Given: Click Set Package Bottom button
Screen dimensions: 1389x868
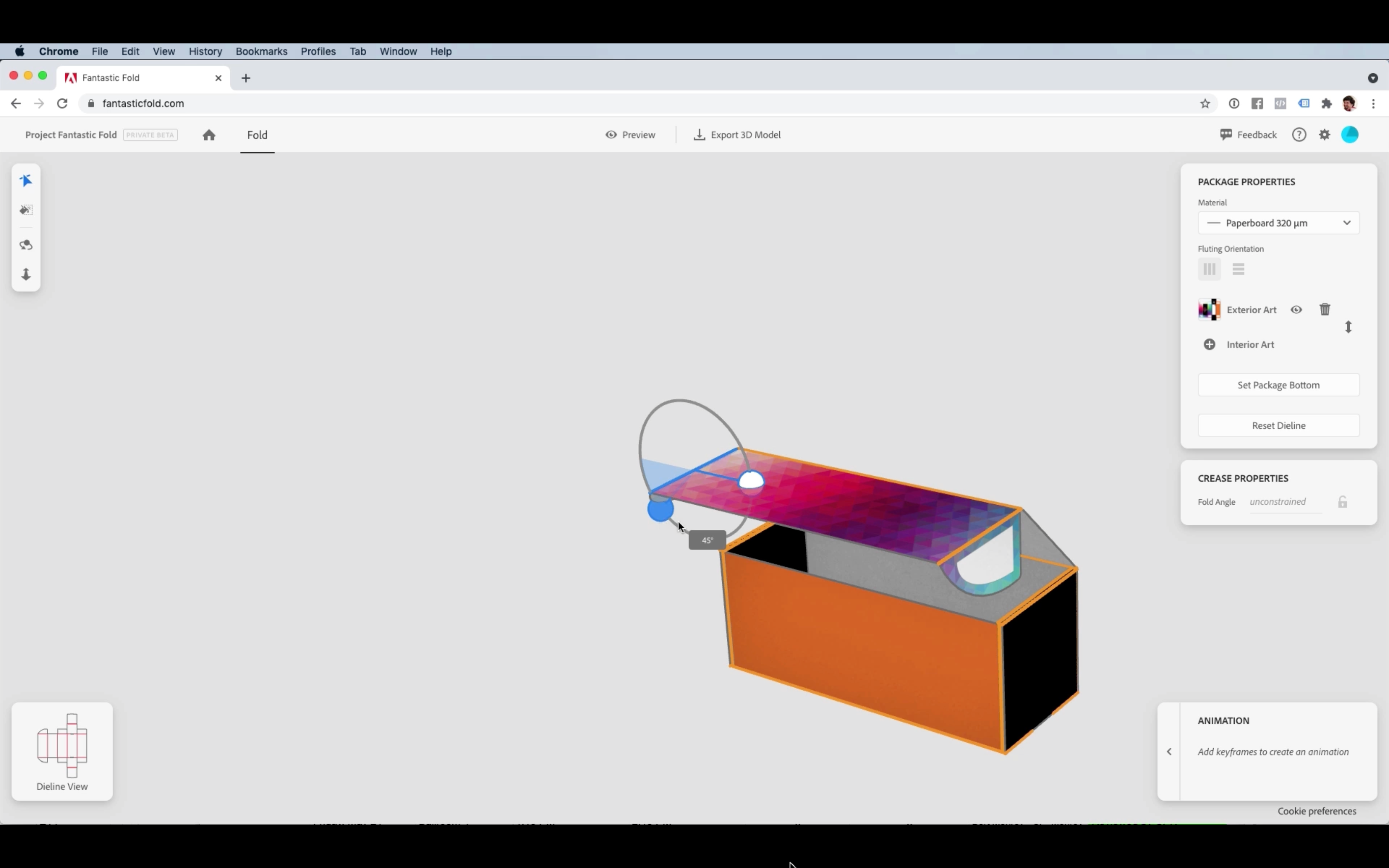Looking at the screenshot, I should [1278, 385].
